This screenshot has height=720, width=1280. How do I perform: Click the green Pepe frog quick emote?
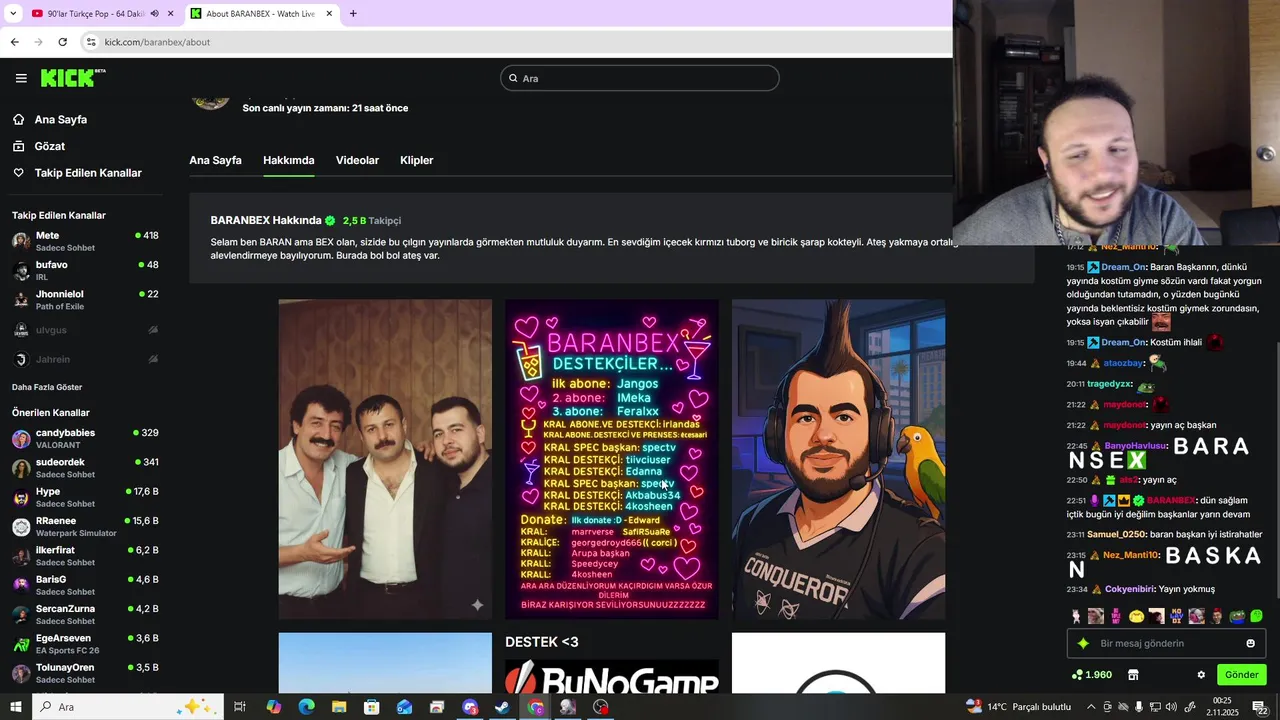(1237, 616)
